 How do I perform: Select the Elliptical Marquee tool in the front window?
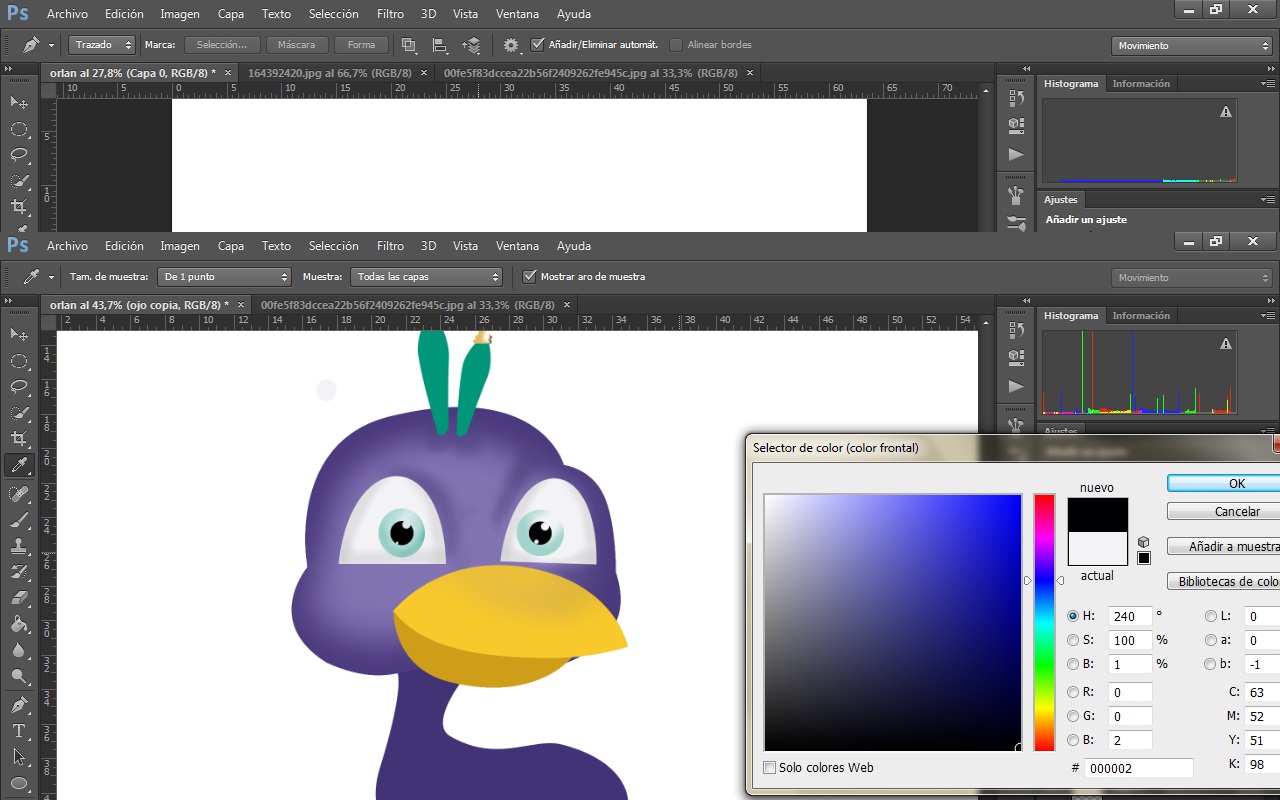[x=19, y=361]
